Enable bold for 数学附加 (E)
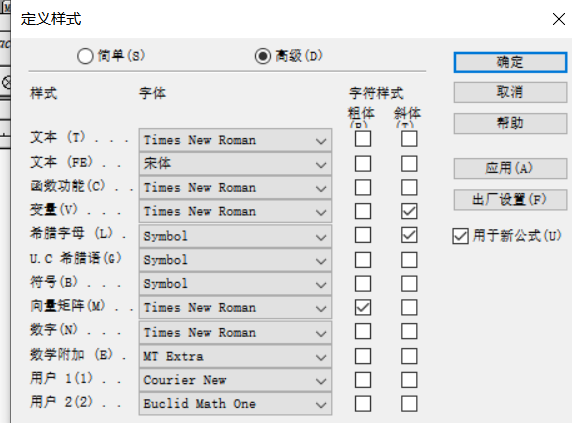Viewport: 572px width, 423px height. tap(363, 356)
